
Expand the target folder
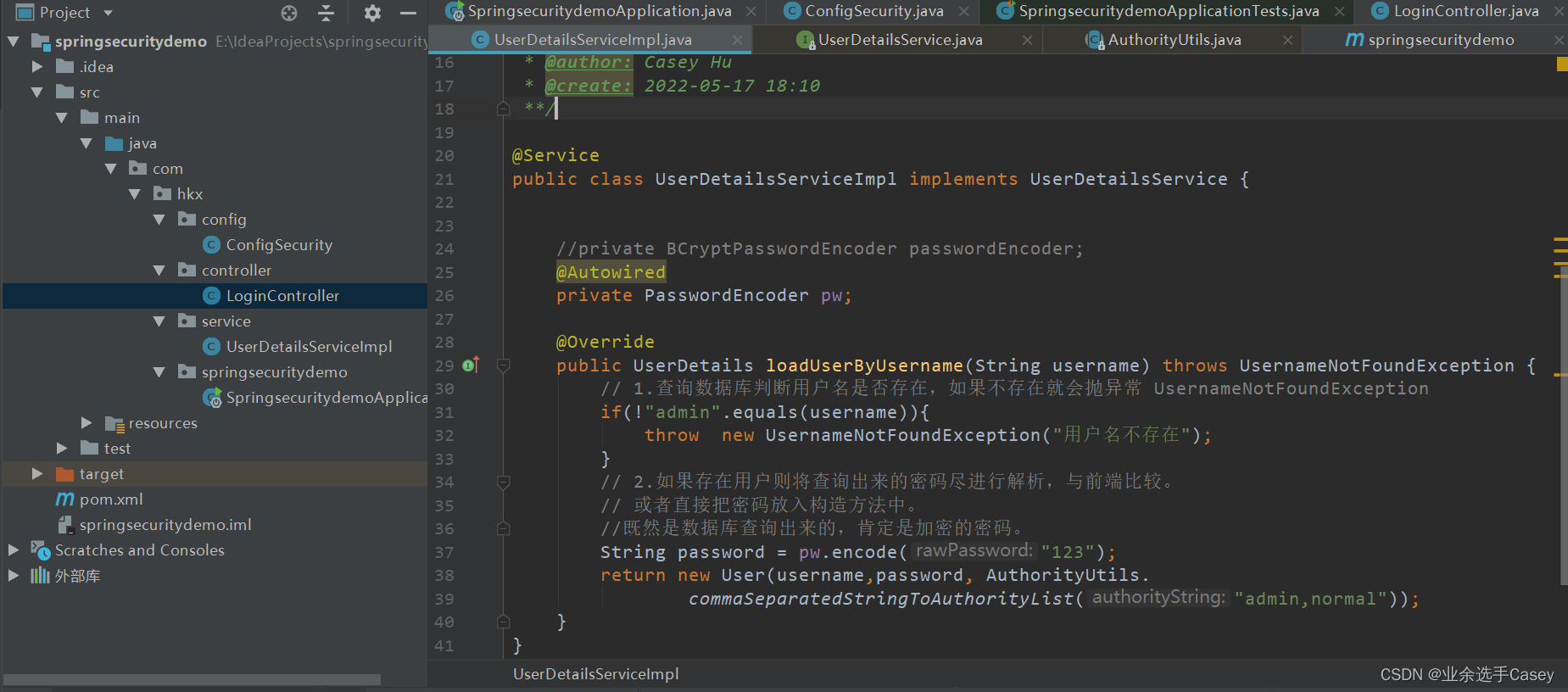click(x=37, y=473)
